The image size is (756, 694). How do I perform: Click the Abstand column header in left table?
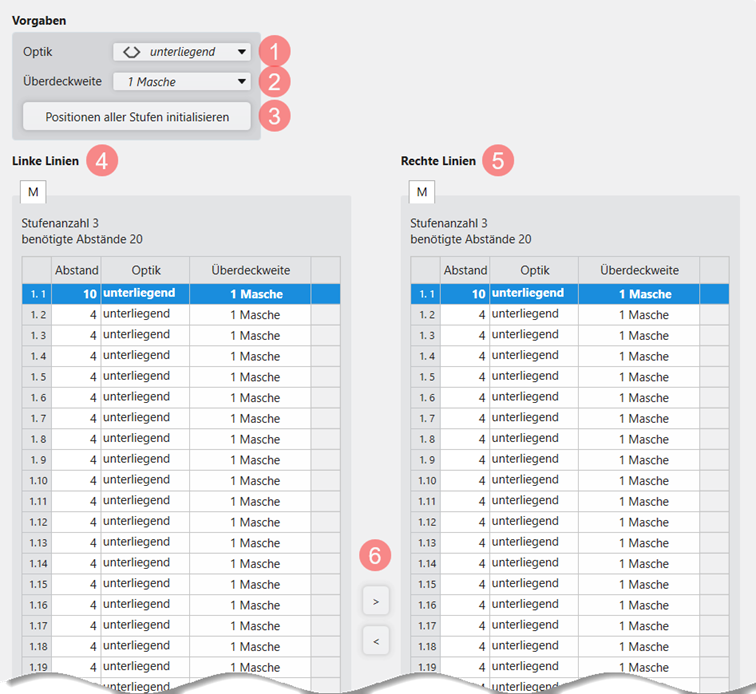pyautogui.click(x=76, y=270)
